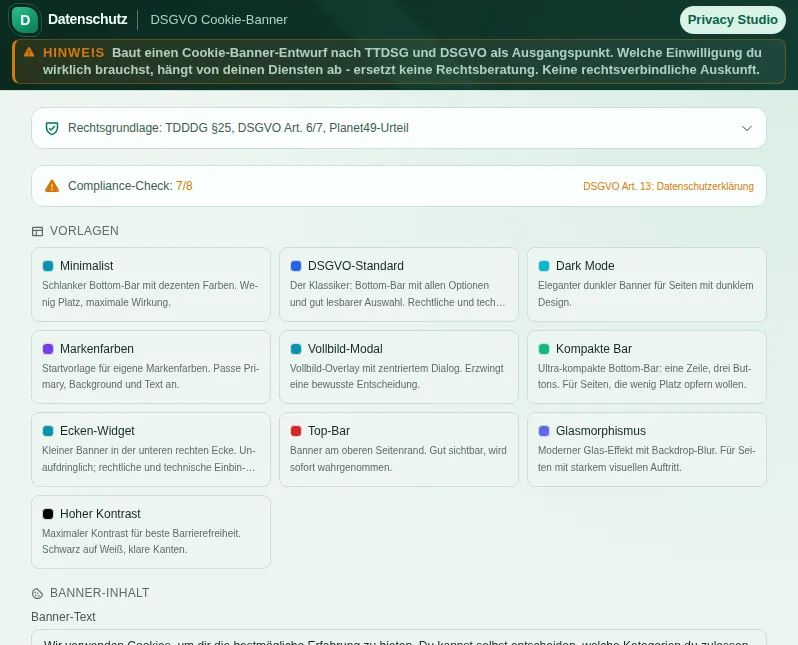
Task: Select the Hoher Kontrast template card
Action: [151, 532]
